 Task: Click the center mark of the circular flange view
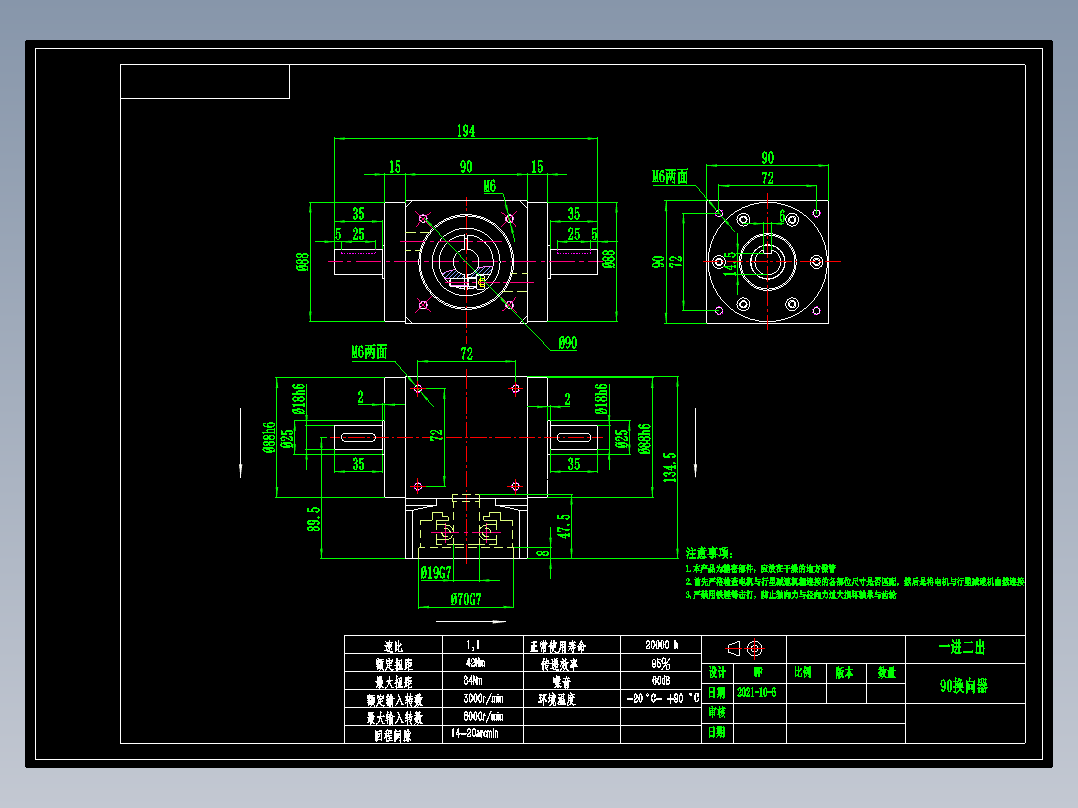coord(767,261)
